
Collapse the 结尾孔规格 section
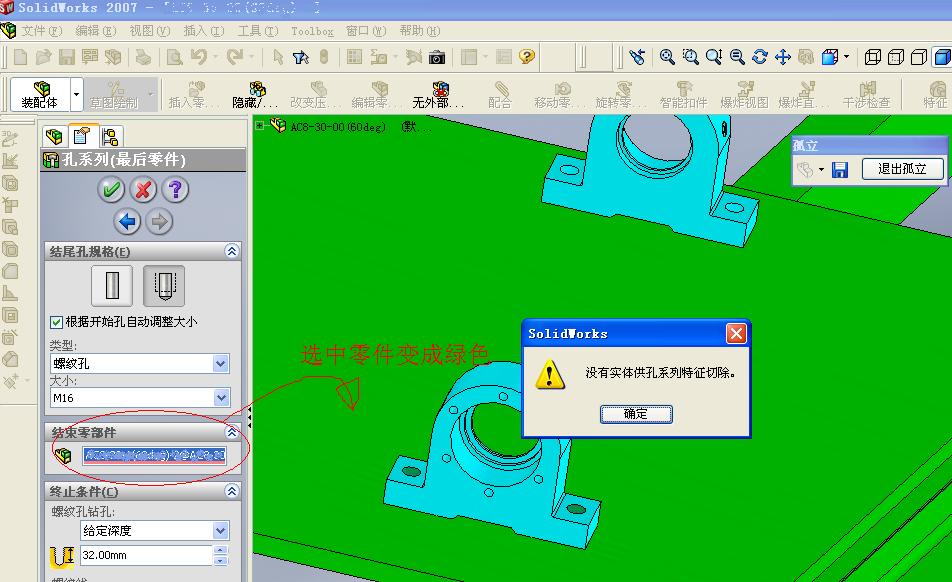click(x=232, y=251)
